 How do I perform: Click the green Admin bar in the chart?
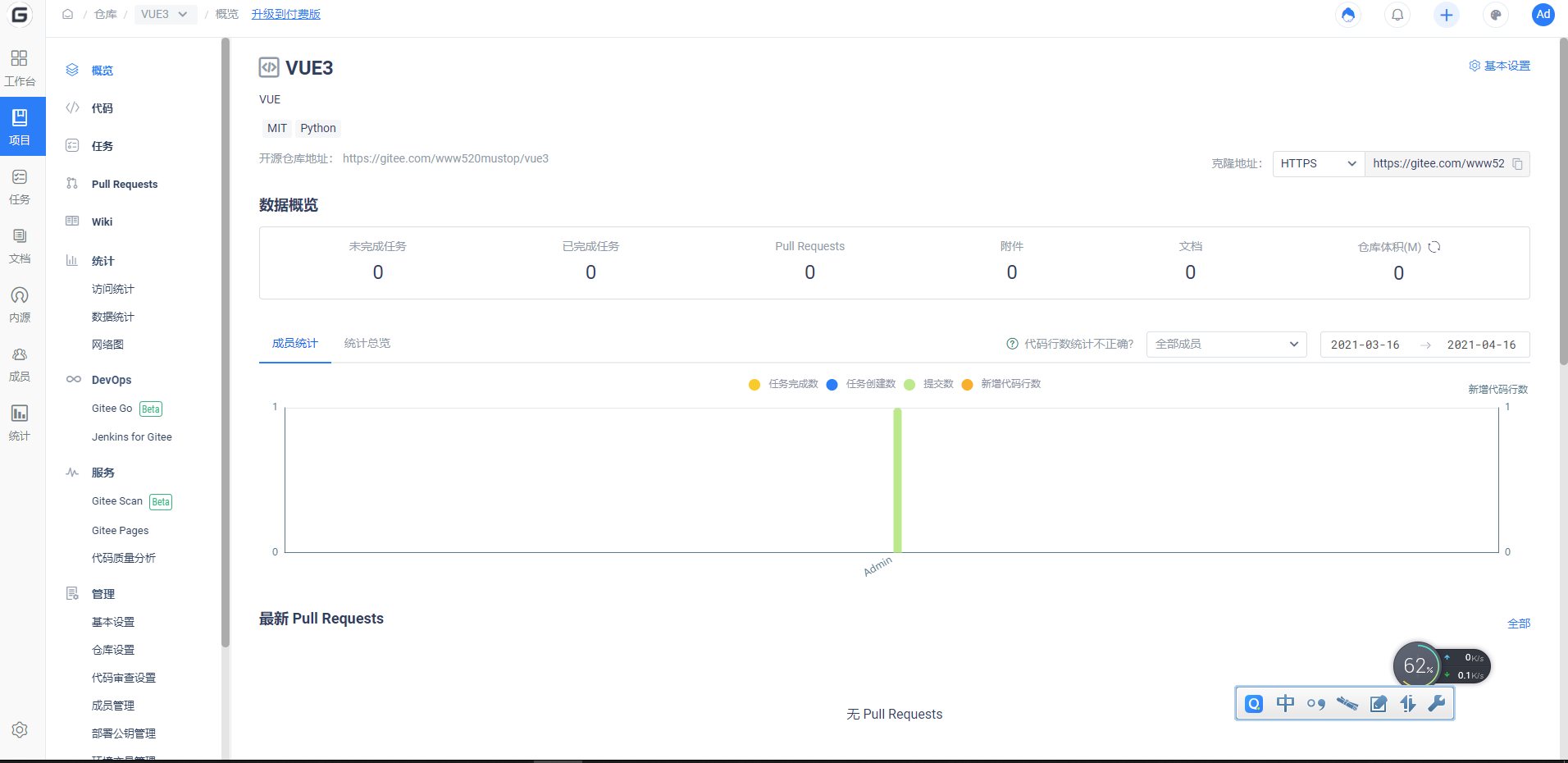point(897,480)
